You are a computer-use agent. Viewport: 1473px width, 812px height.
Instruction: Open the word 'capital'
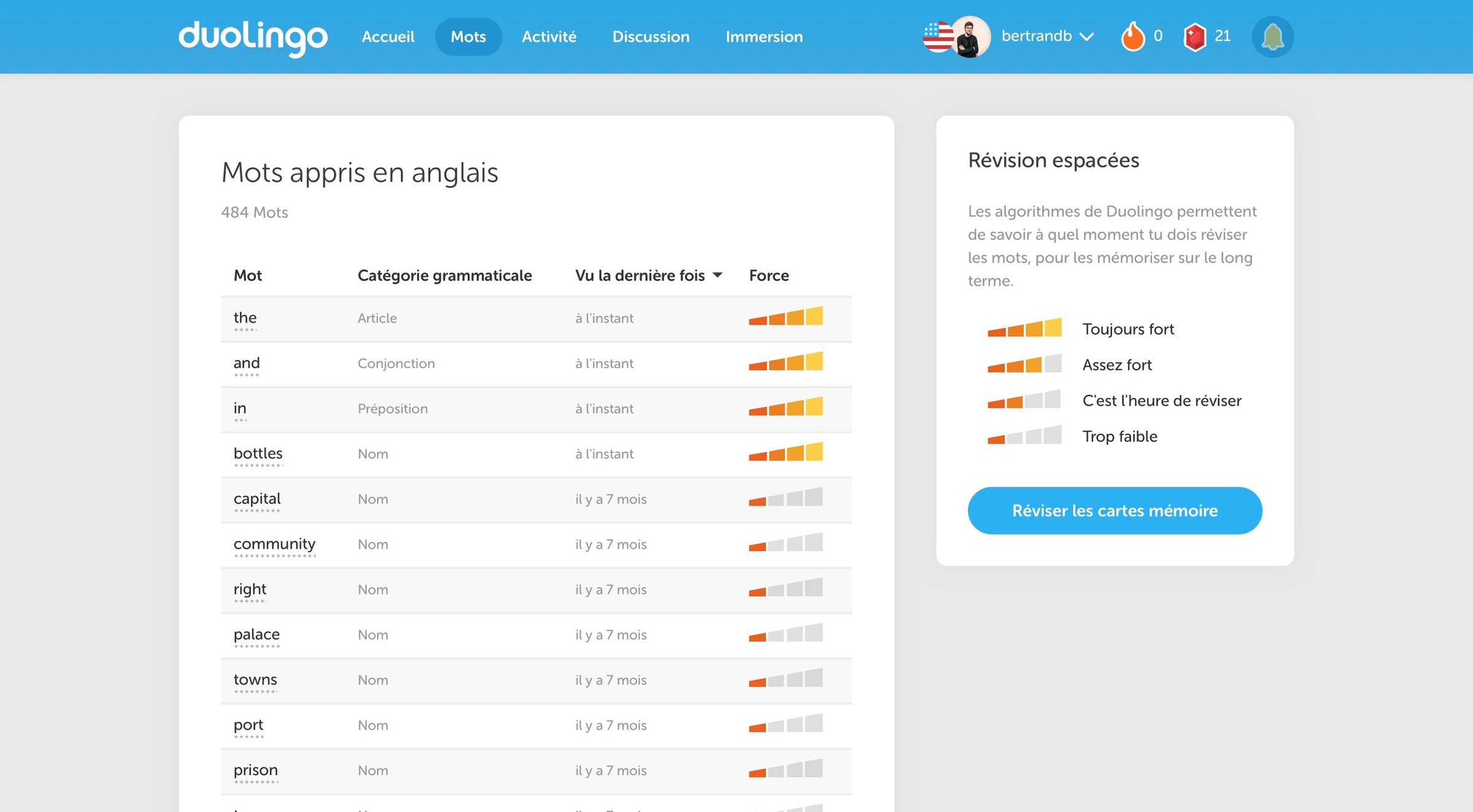click(x=257, y=499)
